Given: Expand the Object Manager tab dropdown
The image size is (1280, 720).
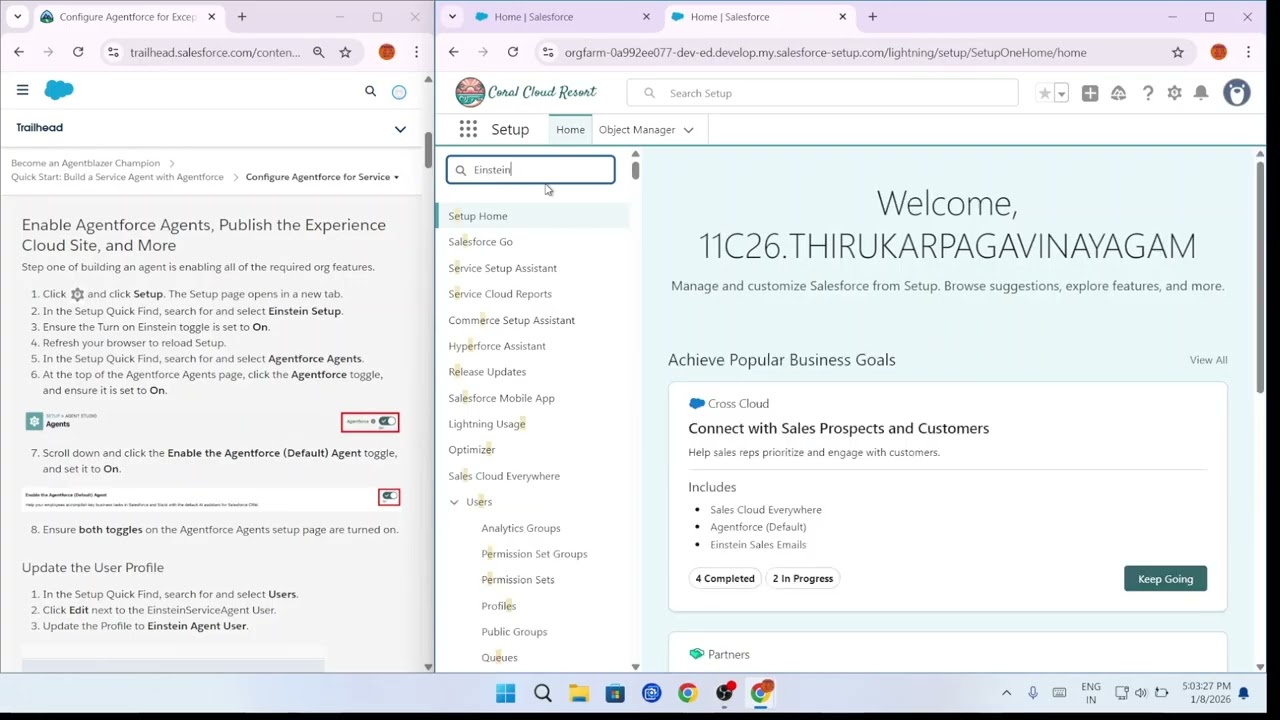Looking at the screenshot, I should 688,130.
